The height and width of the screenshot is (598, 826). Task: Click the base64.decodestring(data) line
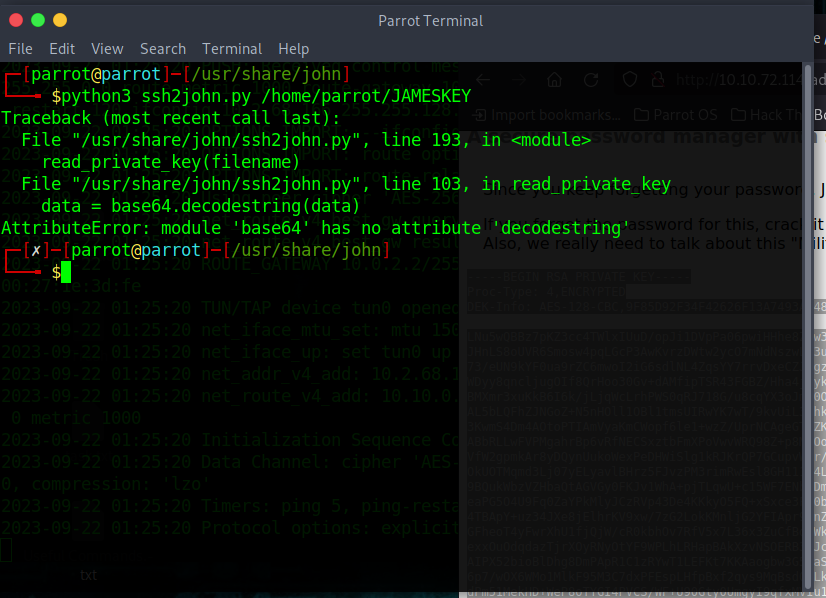coord(200,206)
